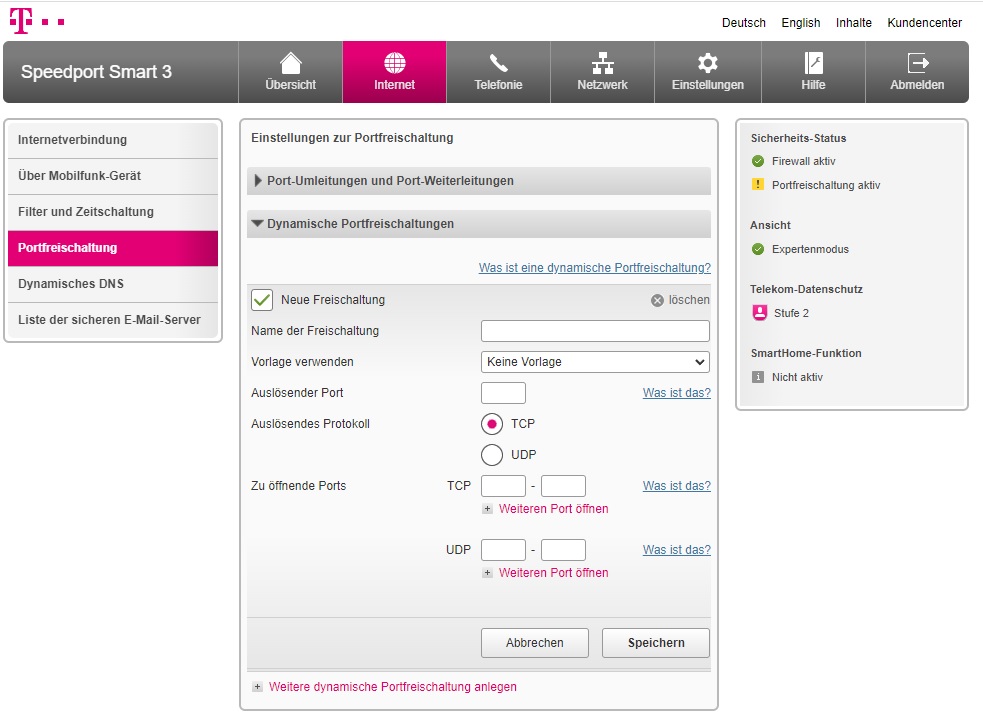Click the 'Expertenmodus' view text
Screen dimensions: 983x722
pos(810,249)
